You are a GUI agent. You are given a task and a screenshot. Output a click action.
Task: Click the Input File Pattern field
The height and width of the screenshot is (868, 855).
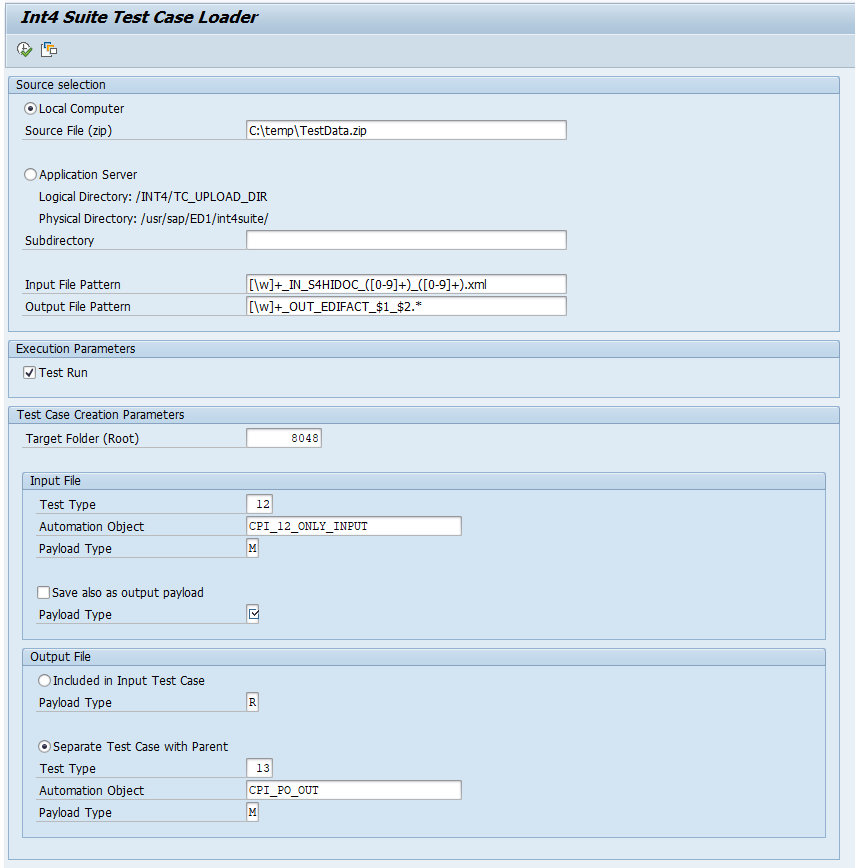click(405, 284)
